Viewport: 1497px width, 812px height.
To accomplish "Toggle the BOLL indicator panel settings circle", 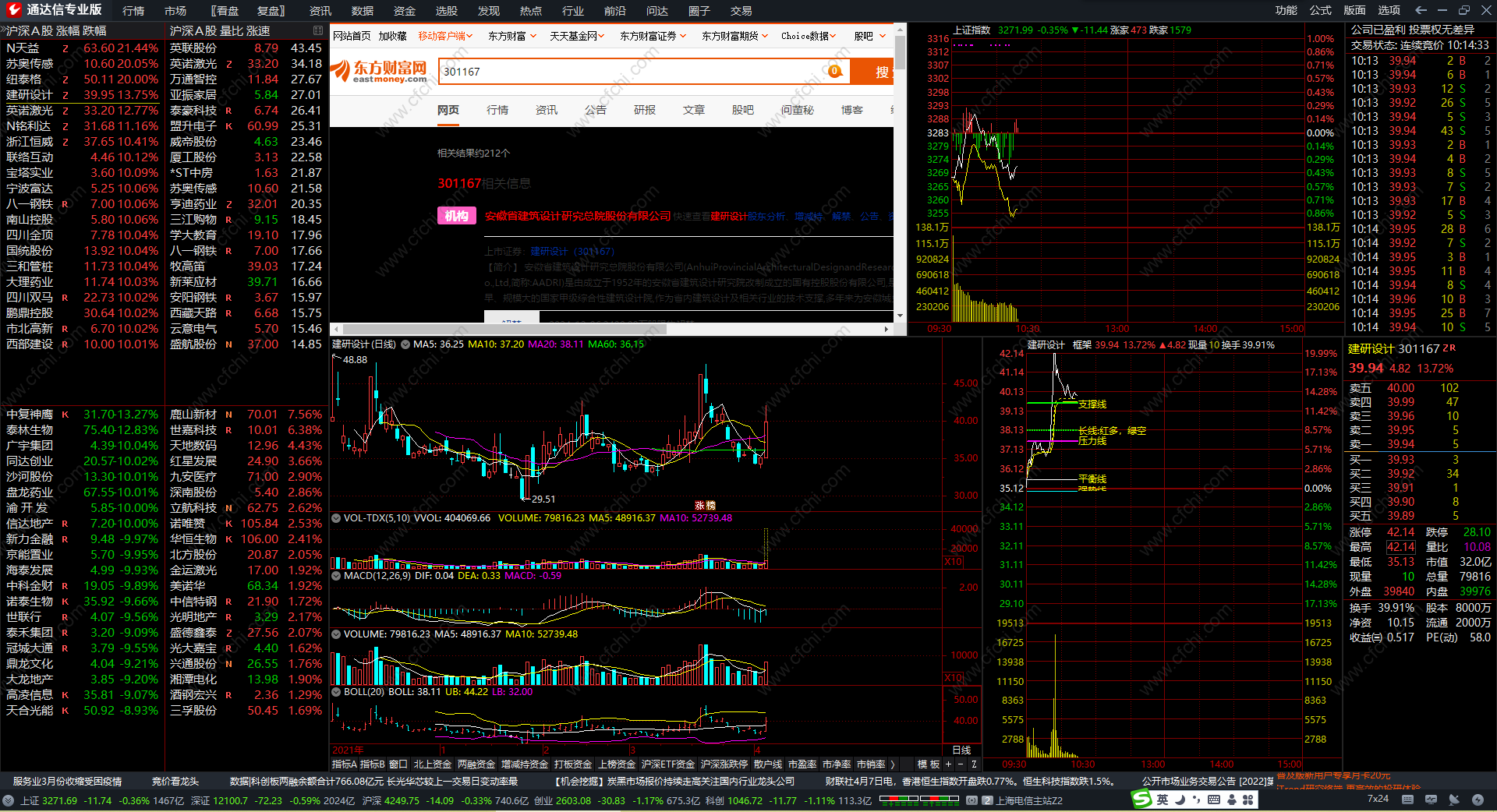I will pyautogui.click(x=336, y=692).
